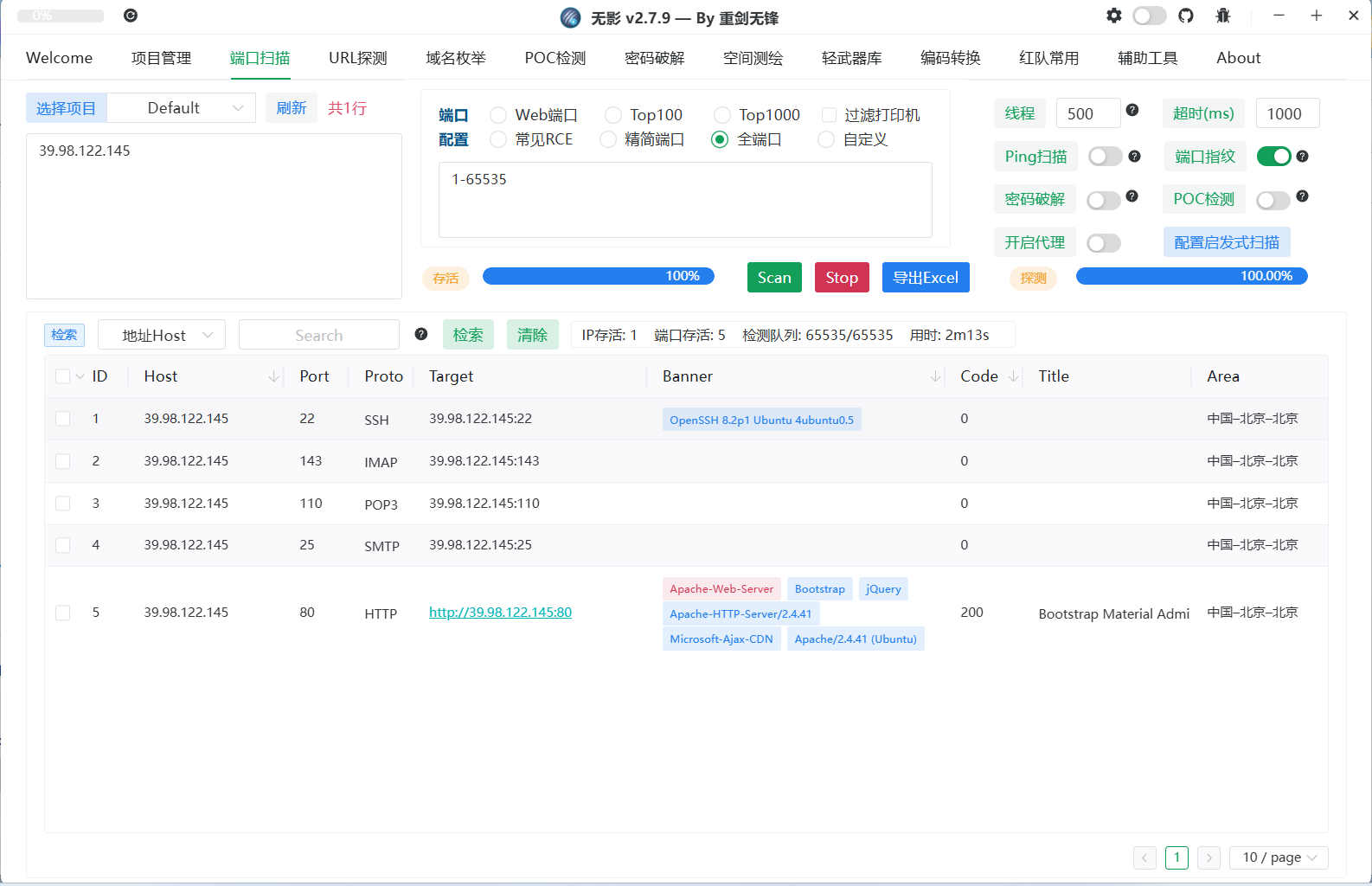Enable the Ping扫描 switch
The image size is (1372, 886).
point(1105,156)
